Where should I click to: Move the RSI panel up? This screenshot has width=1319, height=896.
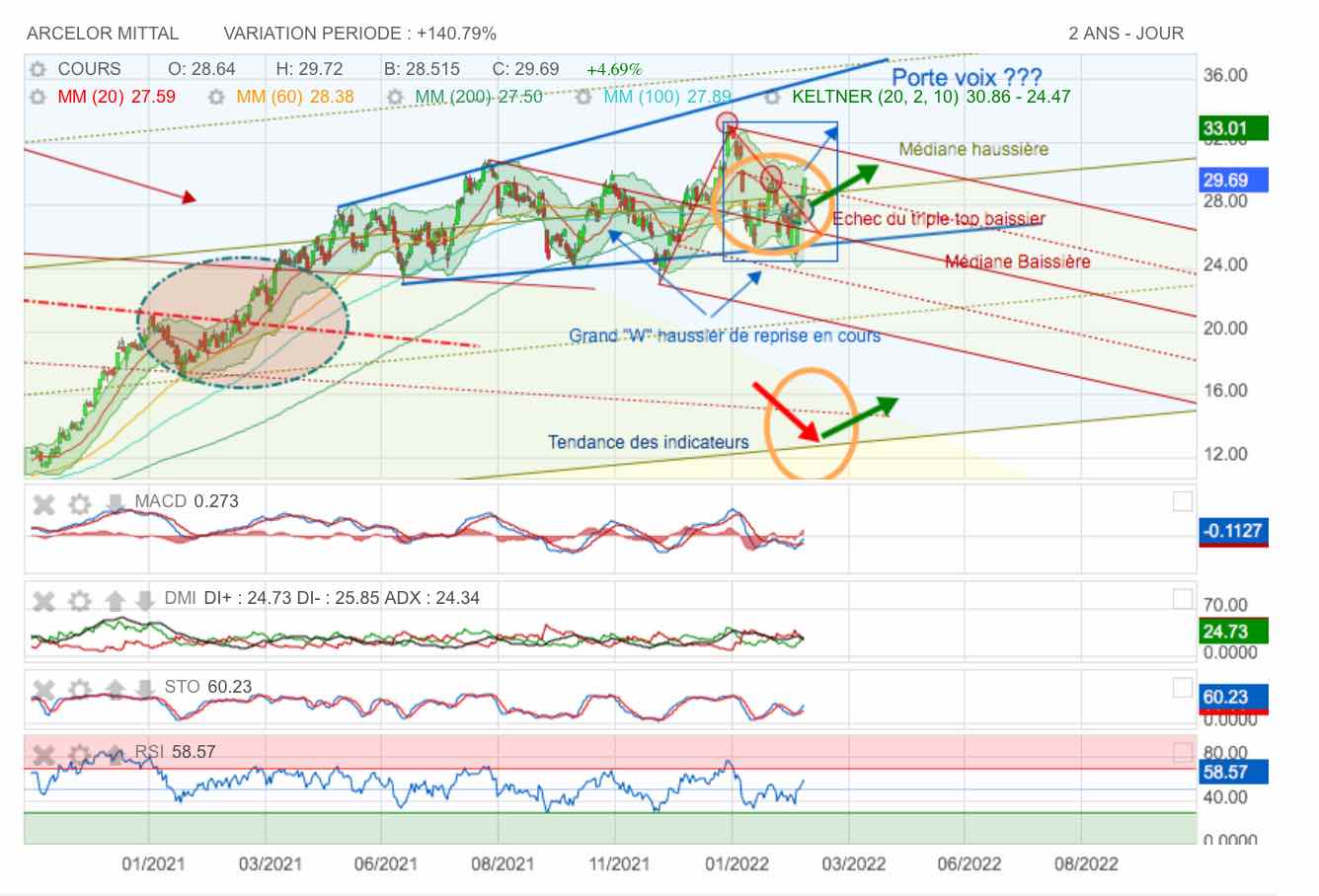[x=115, y=755]
